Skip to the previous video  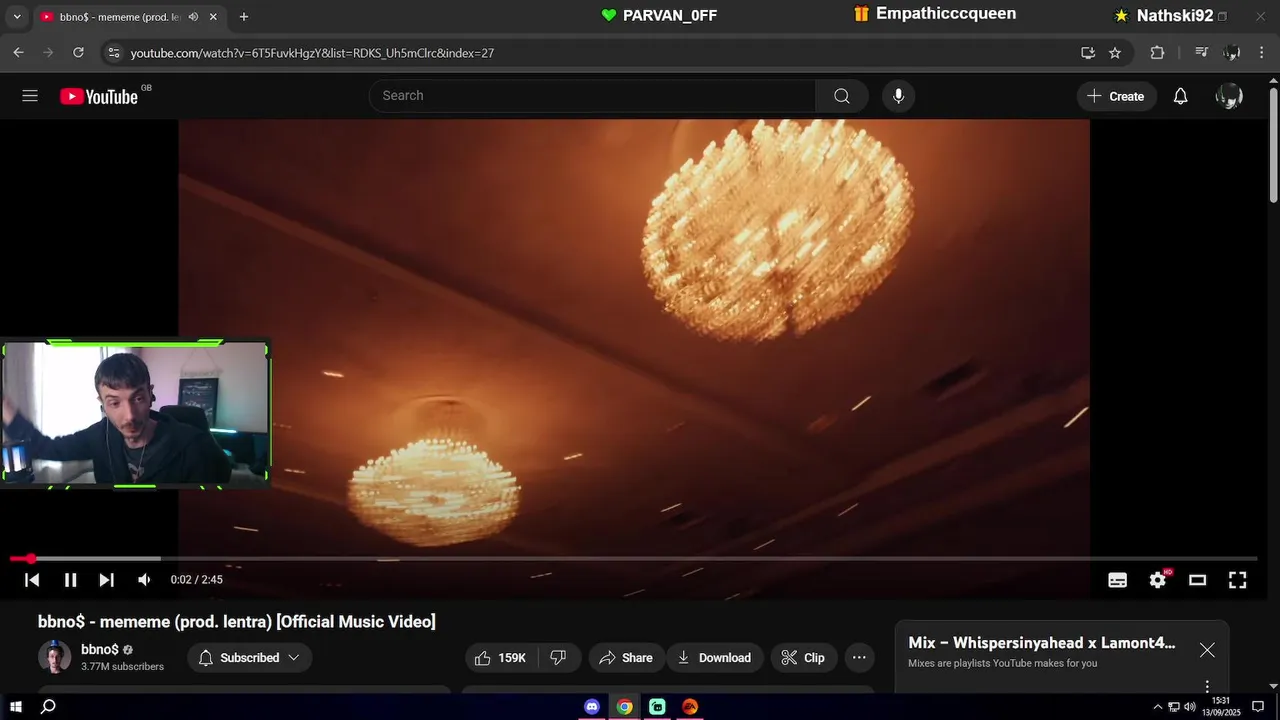click(x=32, y=580)
